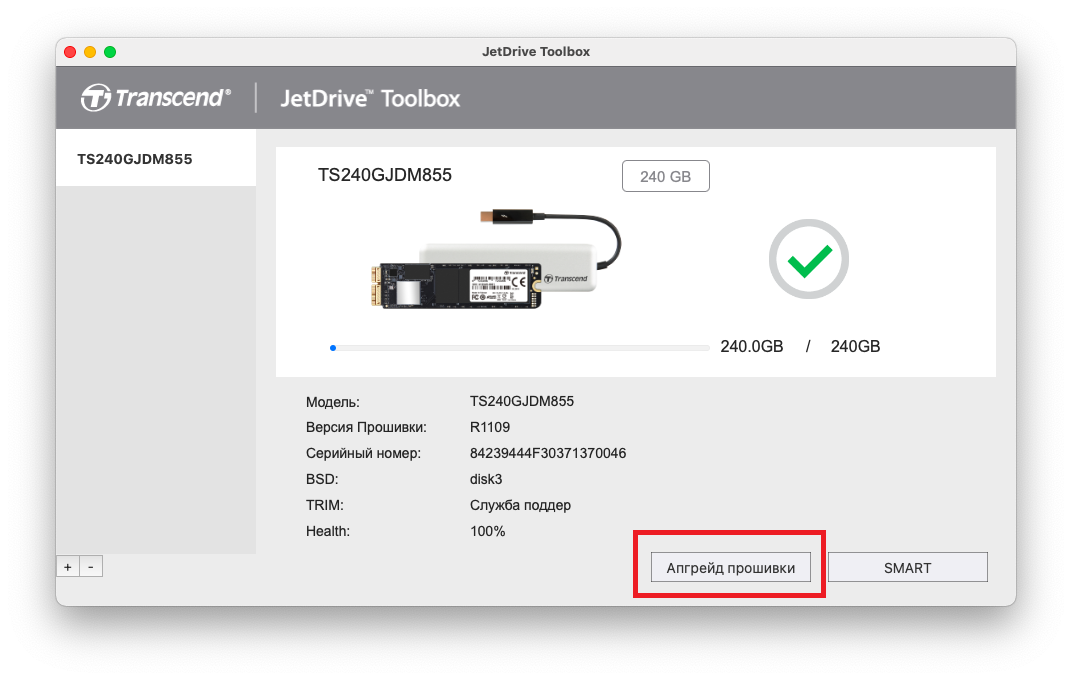This screenshot has width=1072, height=680.
Task: Click the Модель: label
Action: click(x=332, y=402)
